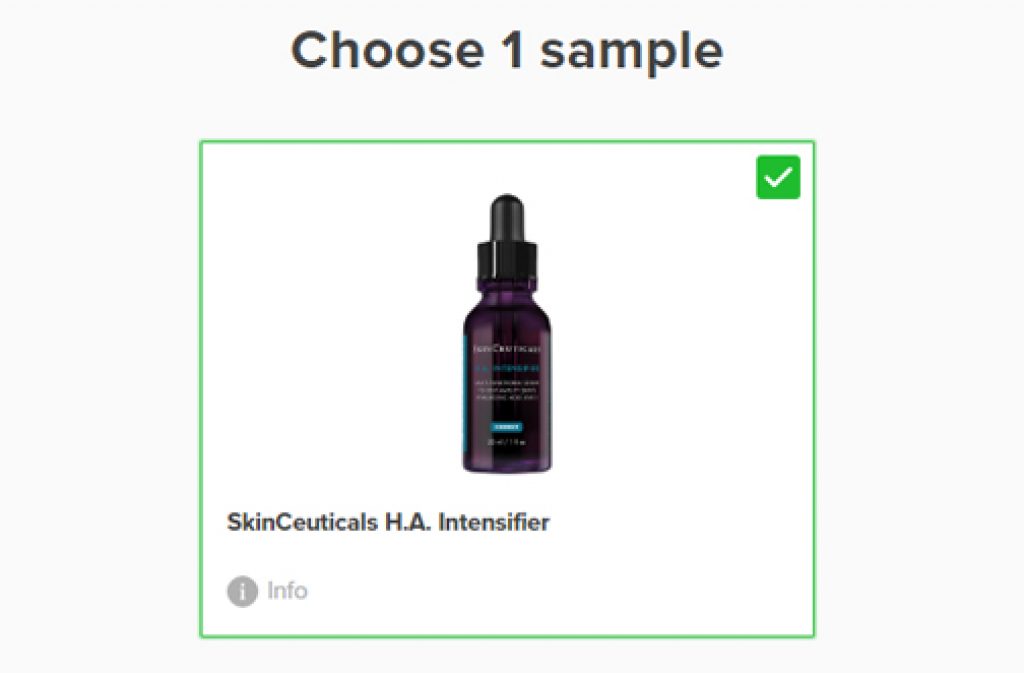Click the teal label badge on the bottle
Image resolution: width=1024 pixels, height=673 pixels.
506,427
